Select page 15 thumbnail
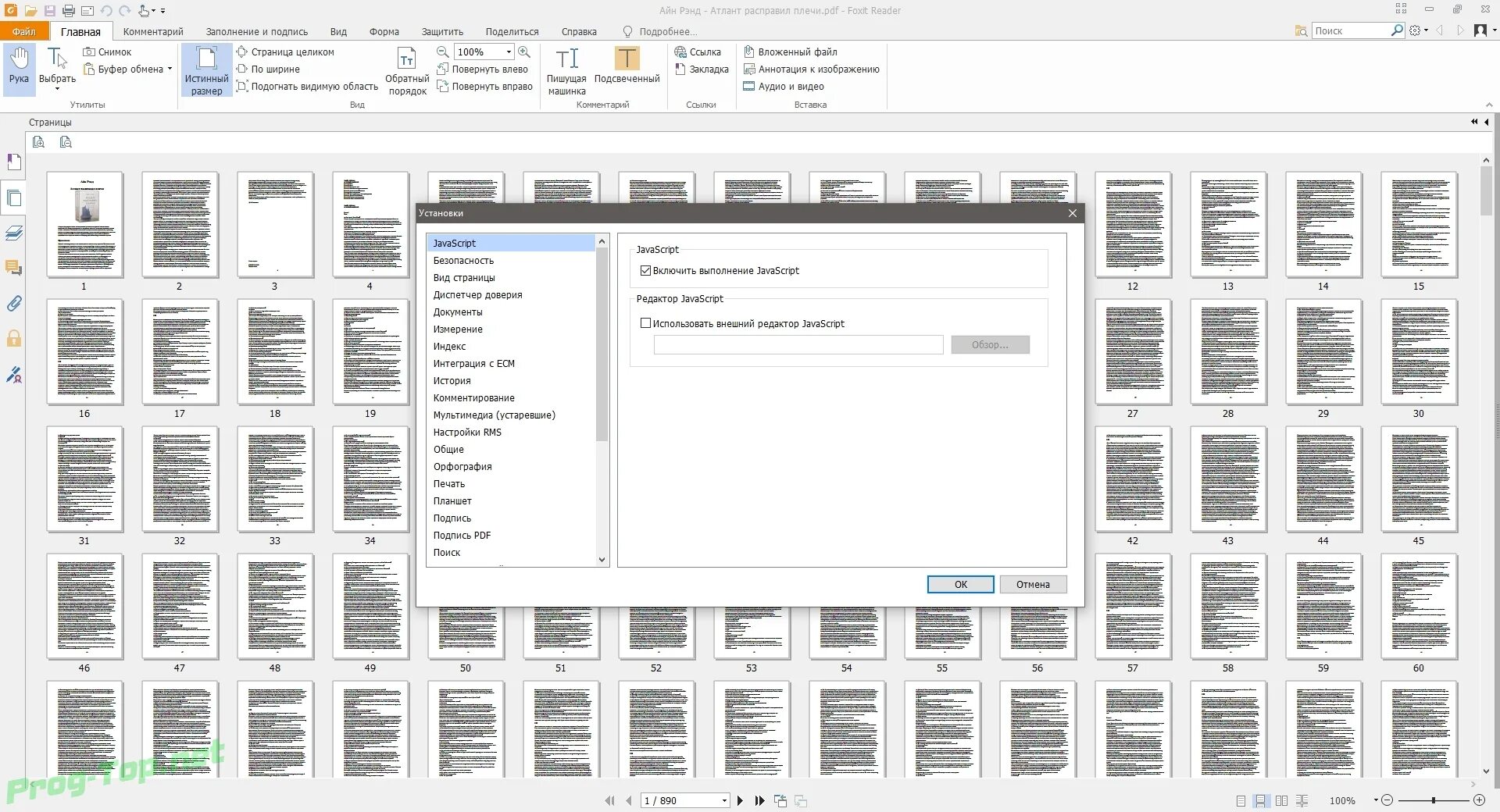This screenshot has width=1500, height=812. [x=1419, y=225]
